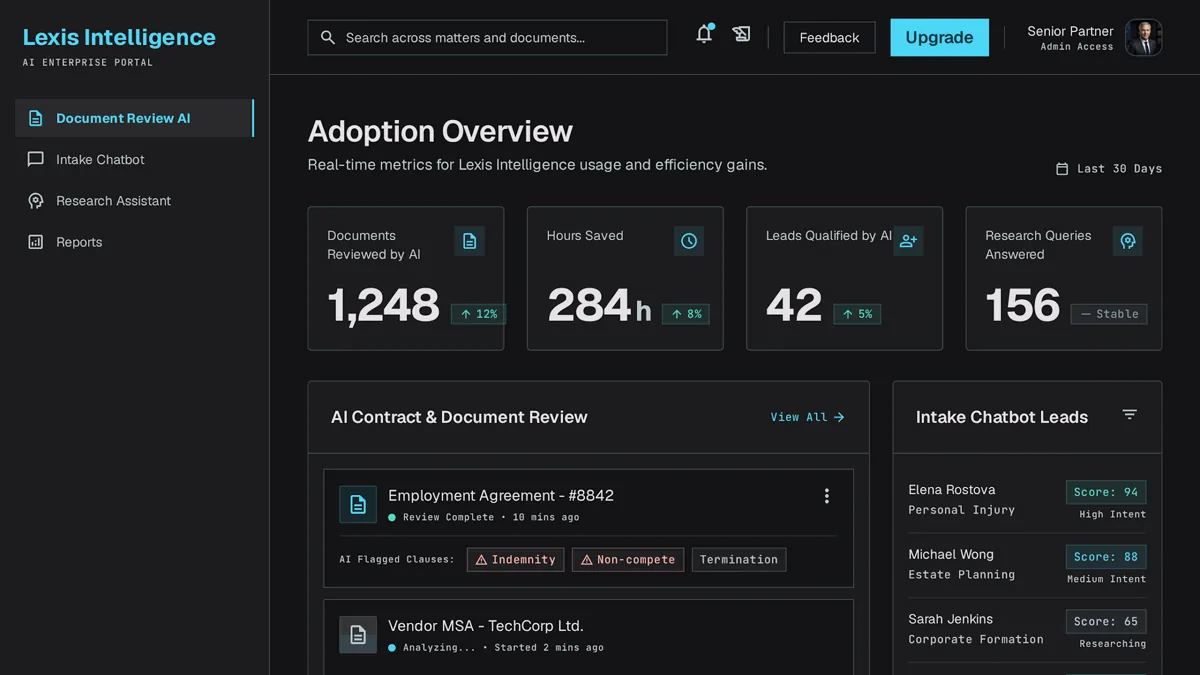Select Elena Rostova lead name
1200x675 pixels.
click(952, 490)
